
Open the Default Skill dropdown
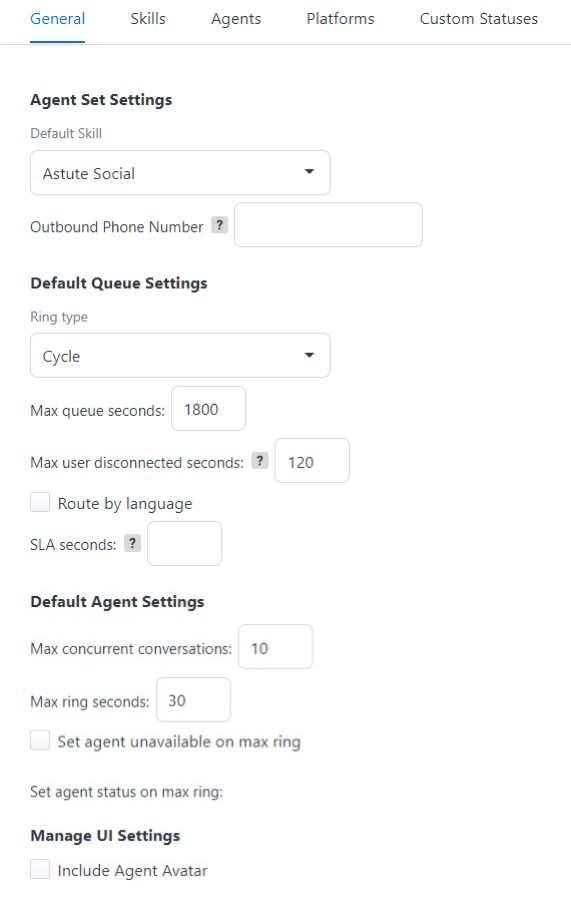tap(180, 173)
